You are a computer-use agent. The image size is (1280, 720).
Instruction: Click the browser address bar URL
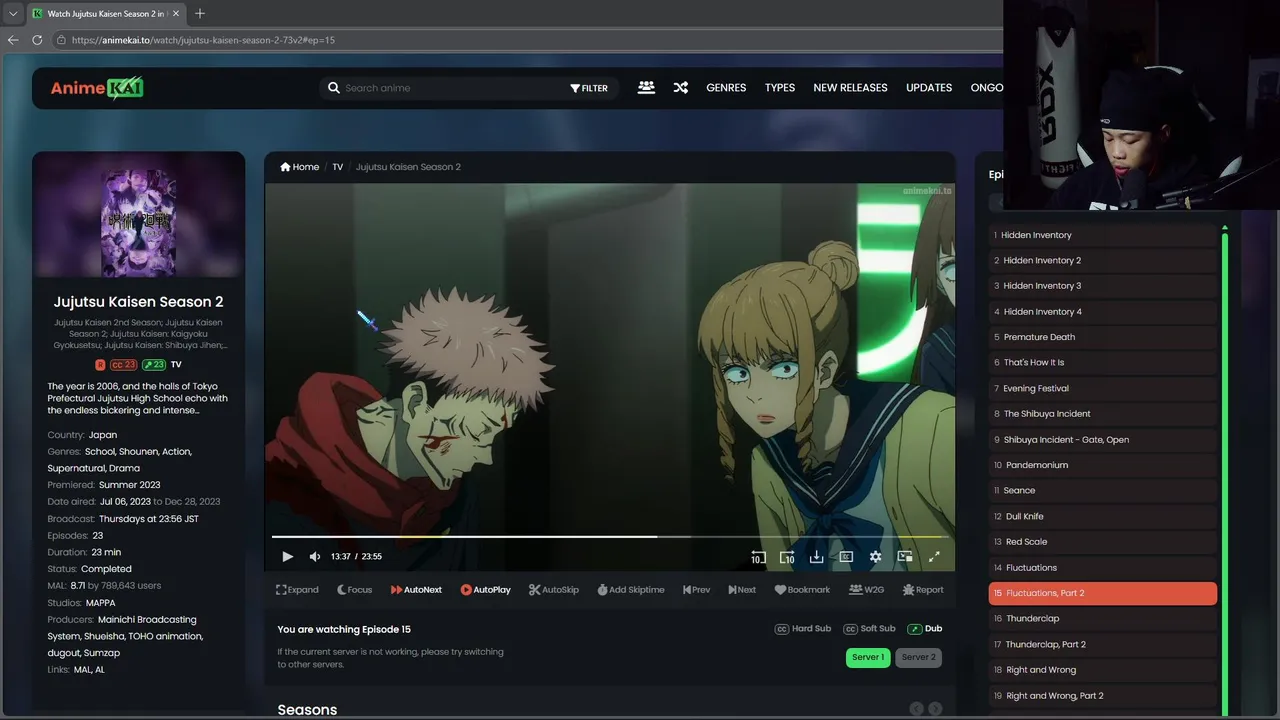pos(203,40)
